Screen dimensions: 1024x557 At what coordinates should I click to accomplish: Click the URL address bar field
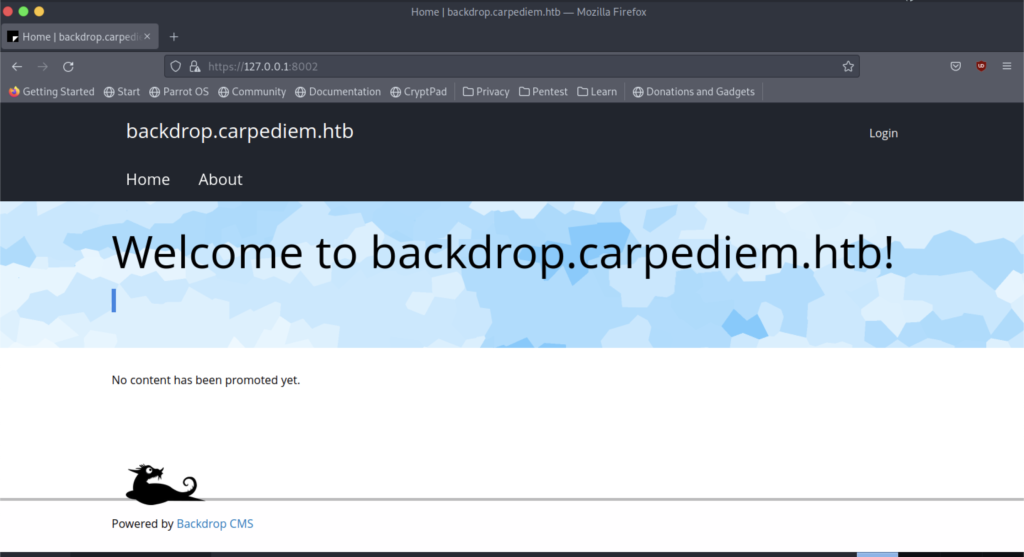click(520, 66)
